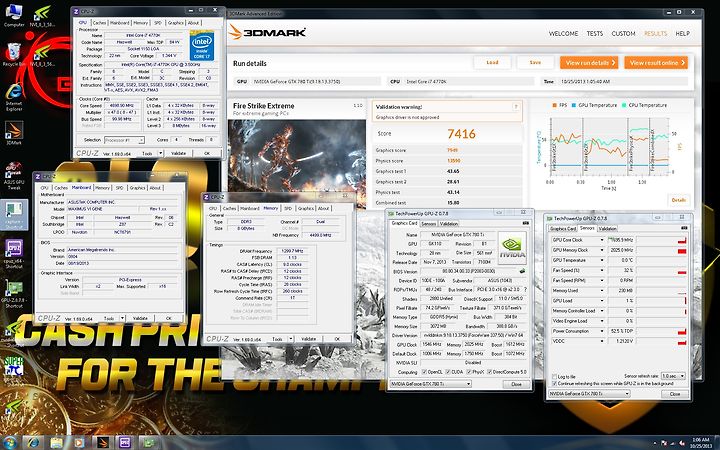Toggle the CUDA checkbox in GPU-Z

click(448, 372)
